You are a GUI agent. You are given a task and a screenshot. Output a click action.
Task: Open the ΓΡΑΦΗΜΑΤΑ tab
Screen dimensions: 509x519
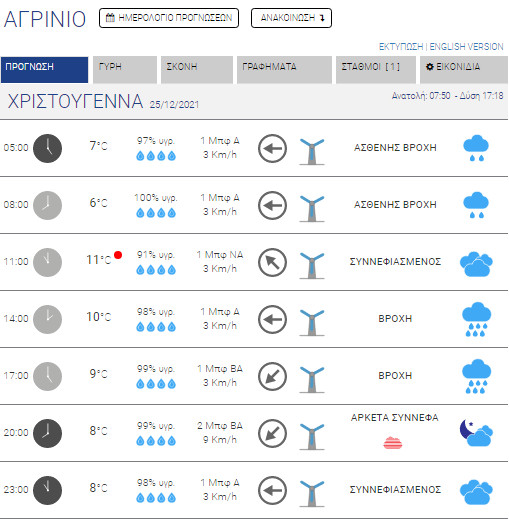(284, 70)
